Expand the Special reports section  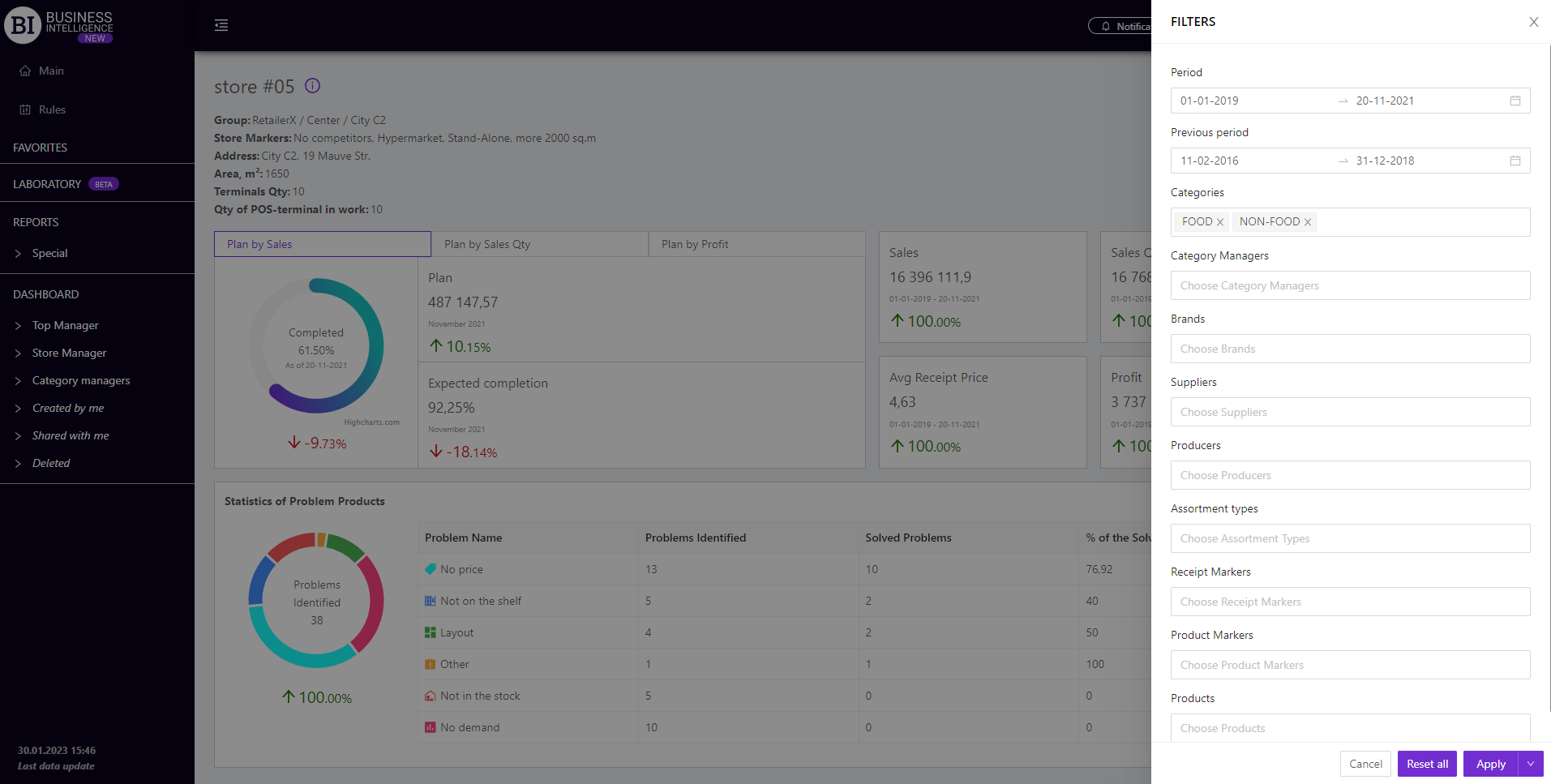pyautogui.click(x=18, y=254)
